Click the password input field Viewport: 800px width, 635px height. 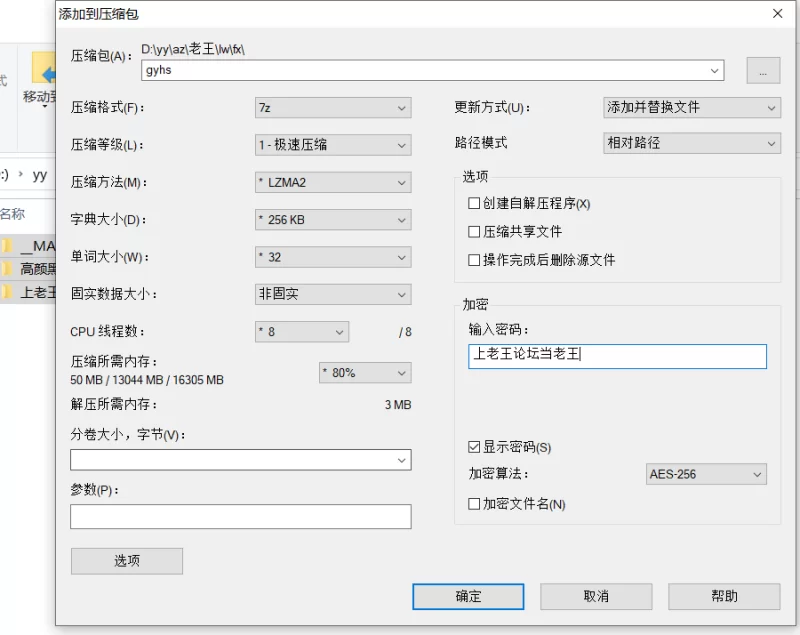pos(617,356)
